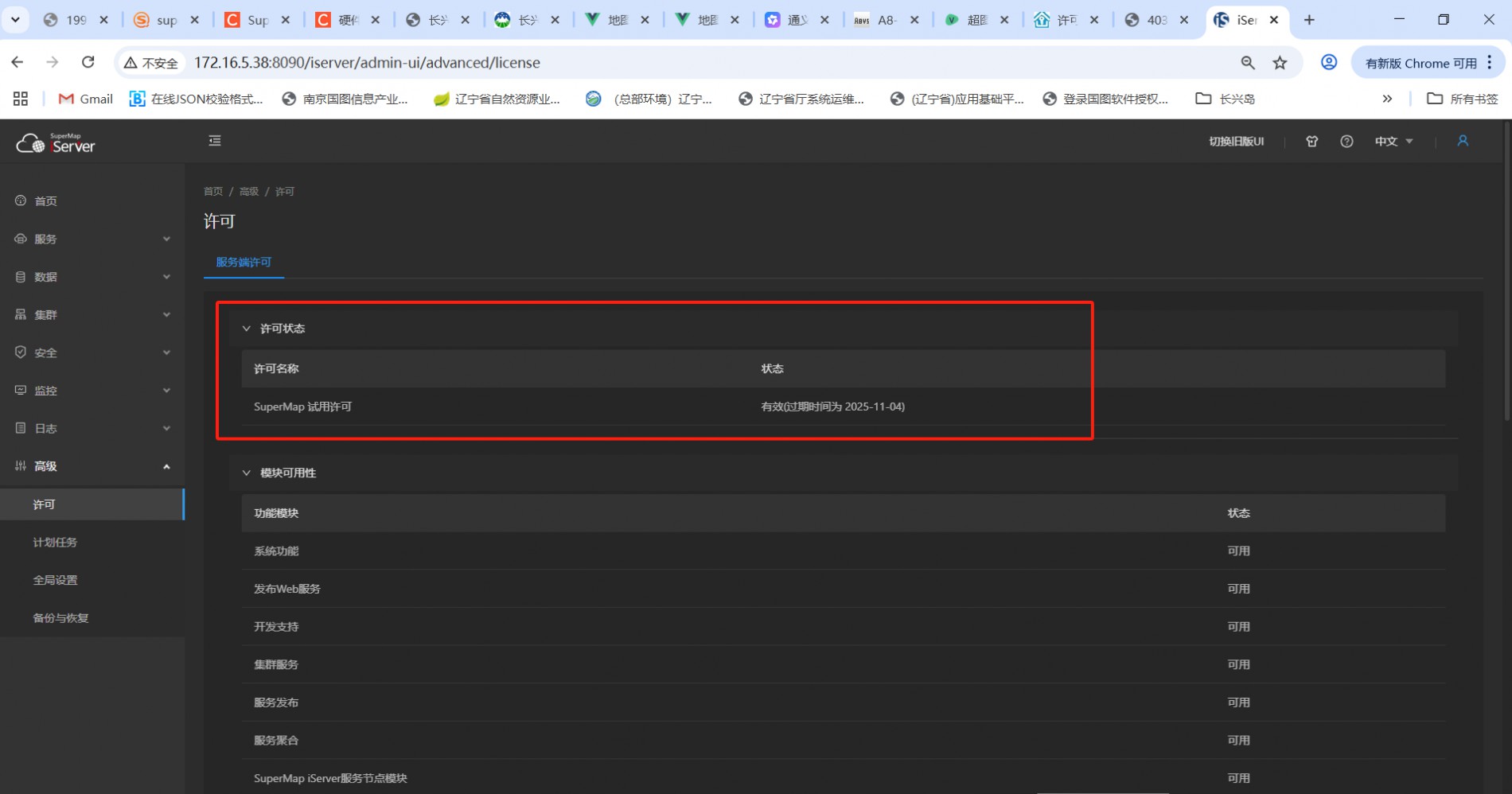Collapse the 高级 sidebar menu chevron
Viewport: 1512px width, 794px height.
166,466
